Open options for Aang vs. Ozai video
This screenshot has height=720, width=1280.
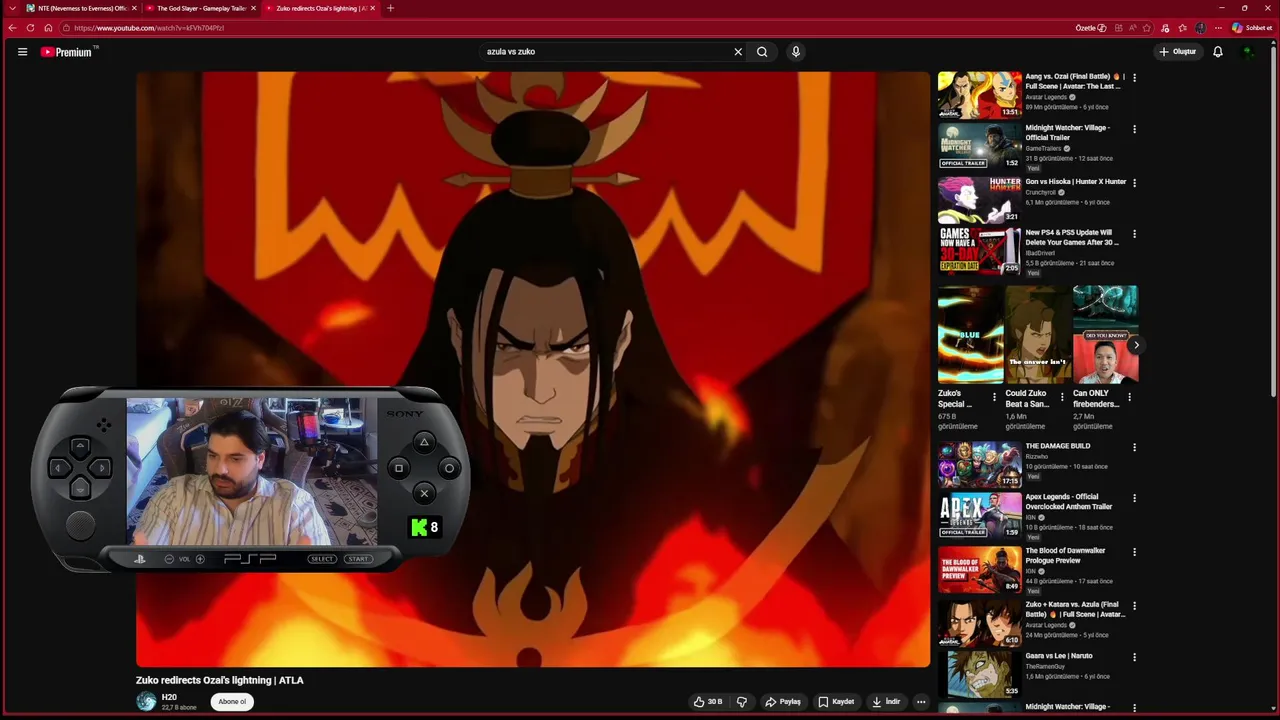(x=1134, y=78)
